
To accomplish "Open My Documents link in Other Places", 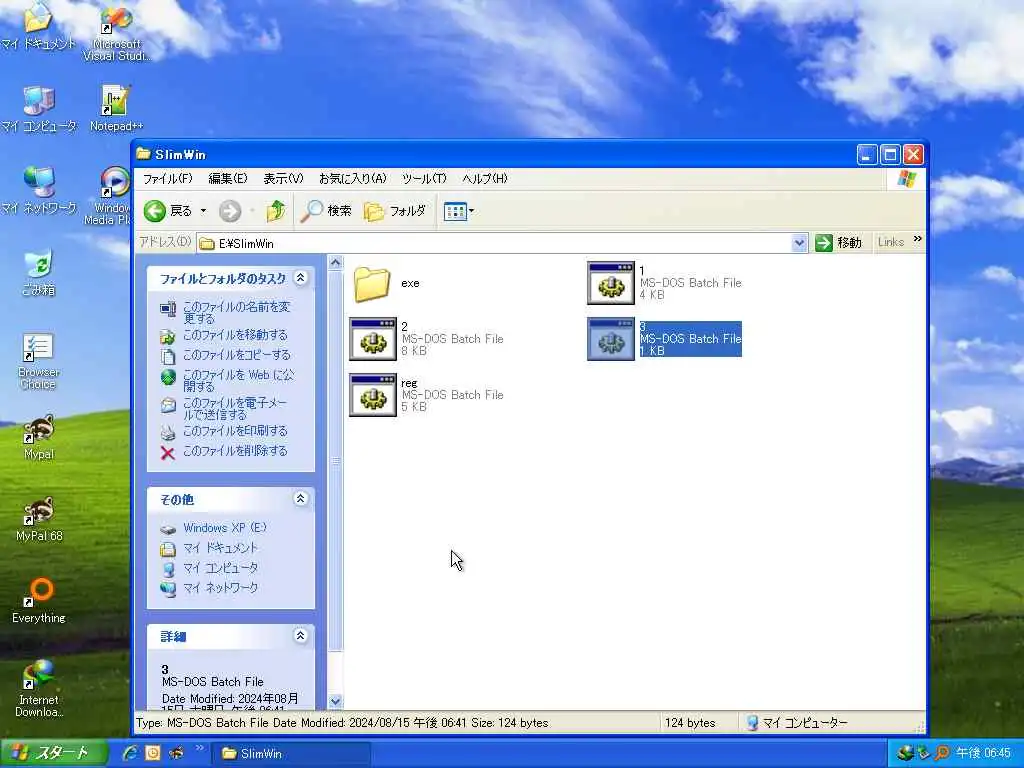I will coord(220,548).
